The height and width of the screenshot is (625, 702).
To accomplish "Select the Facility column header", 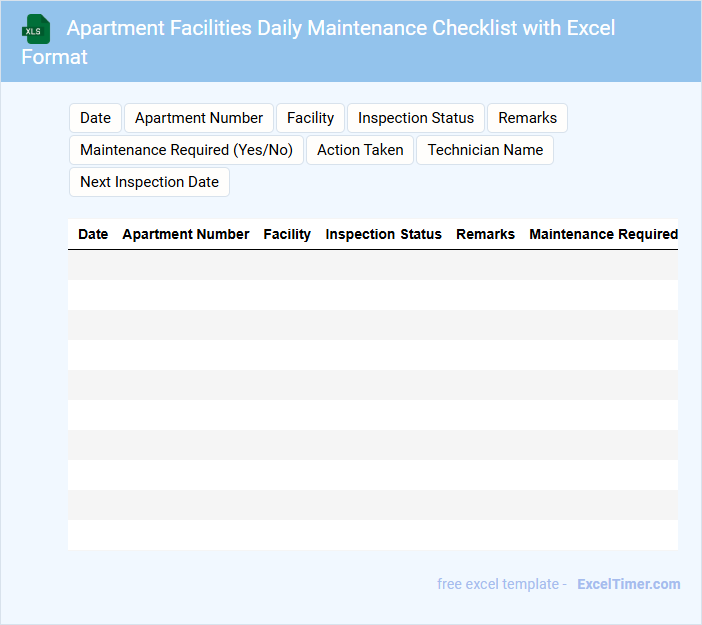I will (287, 234).
